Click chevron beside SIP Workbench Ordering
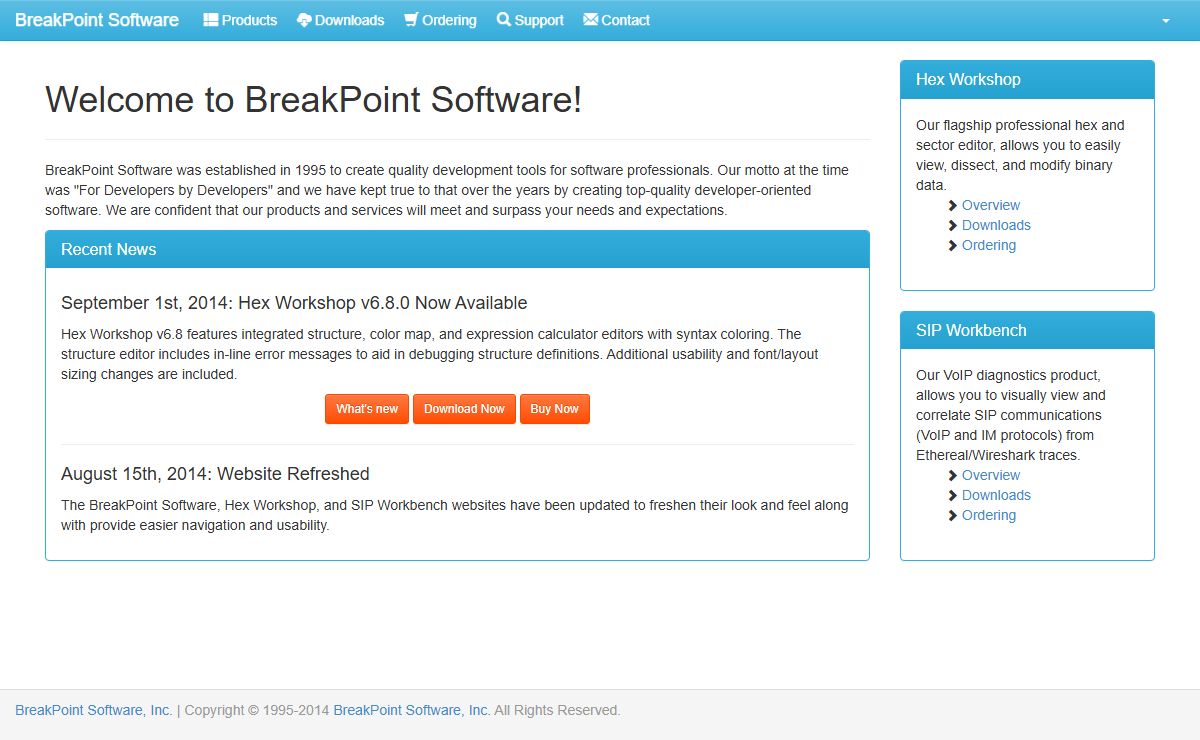 (x=953, y=515)
